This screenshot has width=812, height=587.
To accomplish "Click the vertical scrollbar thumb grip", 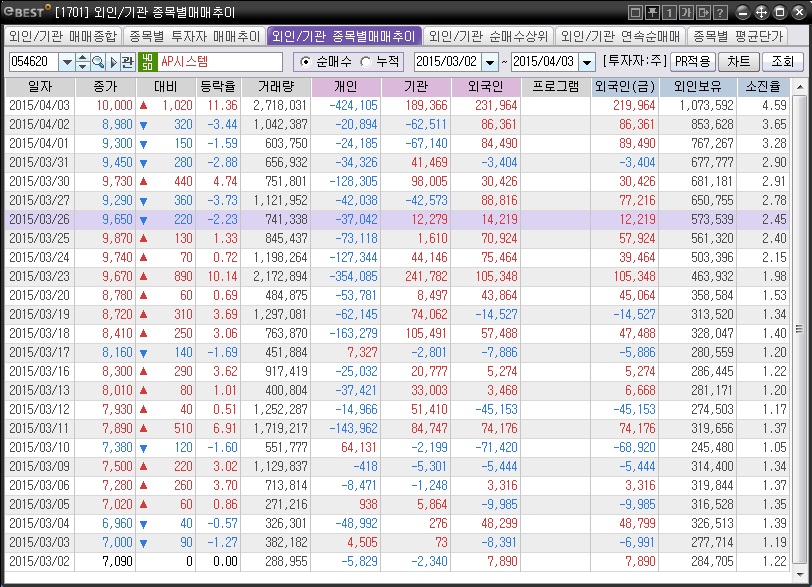I will (x=800, y=329).
